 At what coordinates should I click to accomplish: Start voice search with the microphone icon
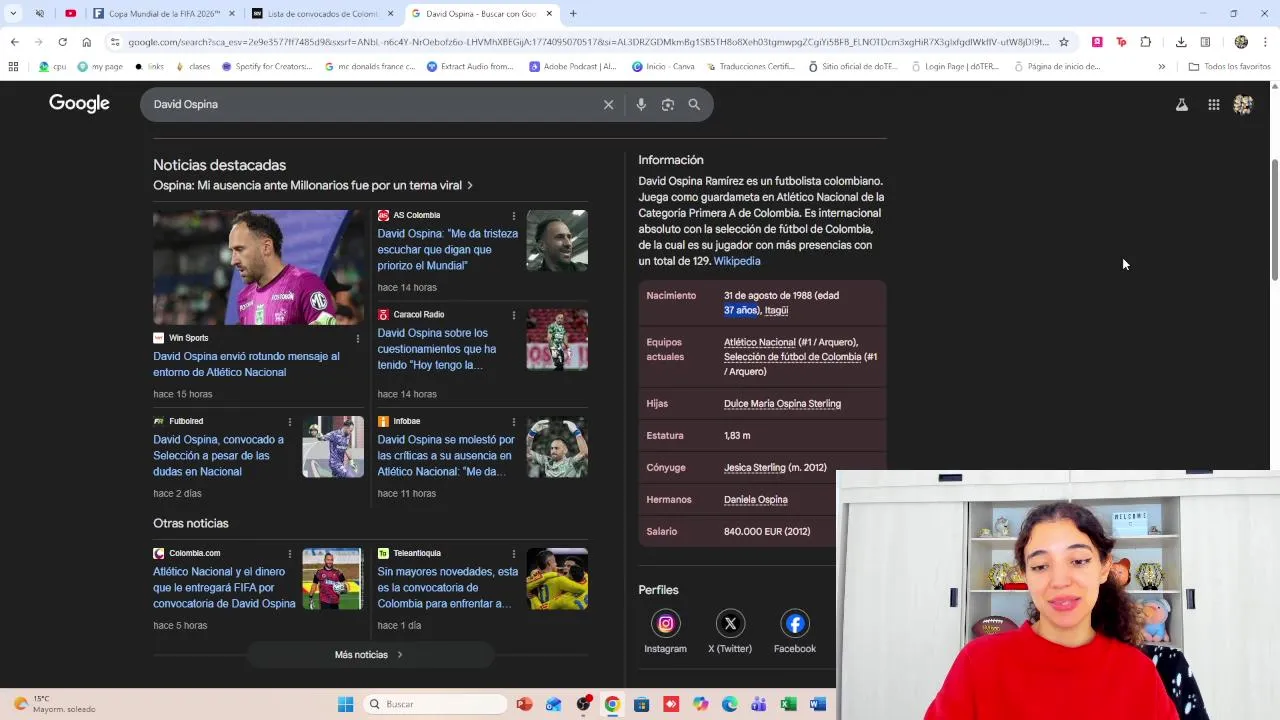coord(641,104)
